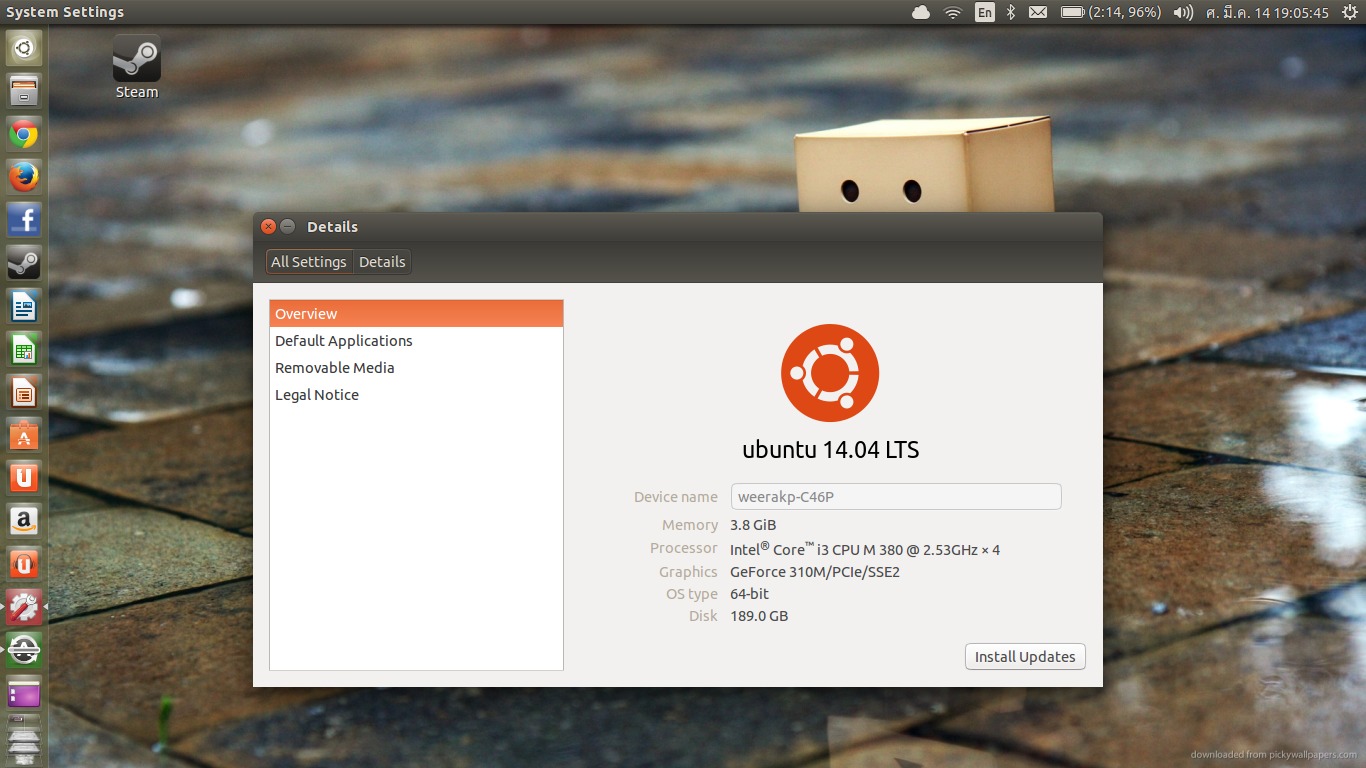The height and width of the screenshot is (768, 1366).
Task: Select Default Applications in the sidebar
Action: (x=416, y=341)
